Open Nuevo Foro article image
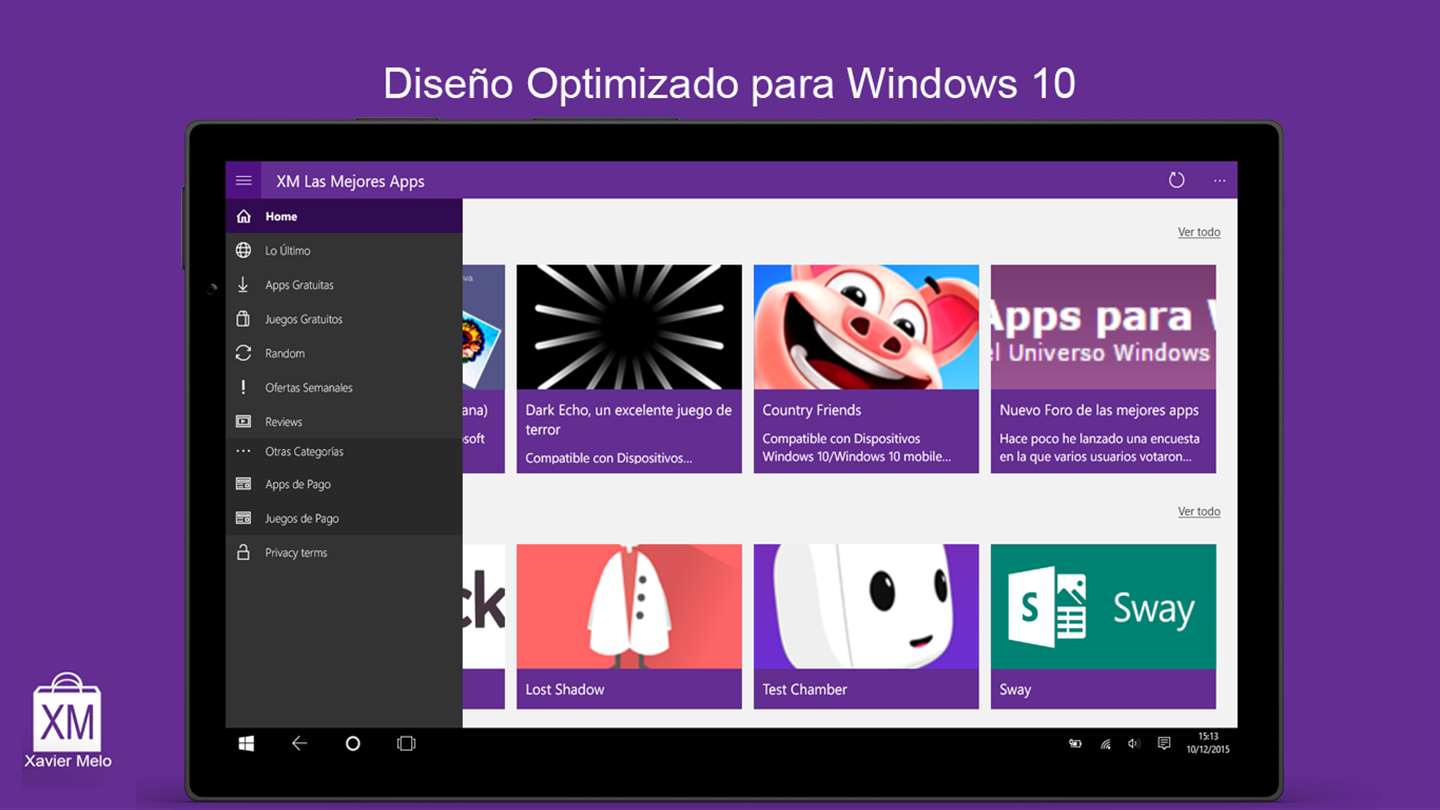The width and height of the screenshot is (1440, 810). pyautogui.click(x=1103, y=327)
